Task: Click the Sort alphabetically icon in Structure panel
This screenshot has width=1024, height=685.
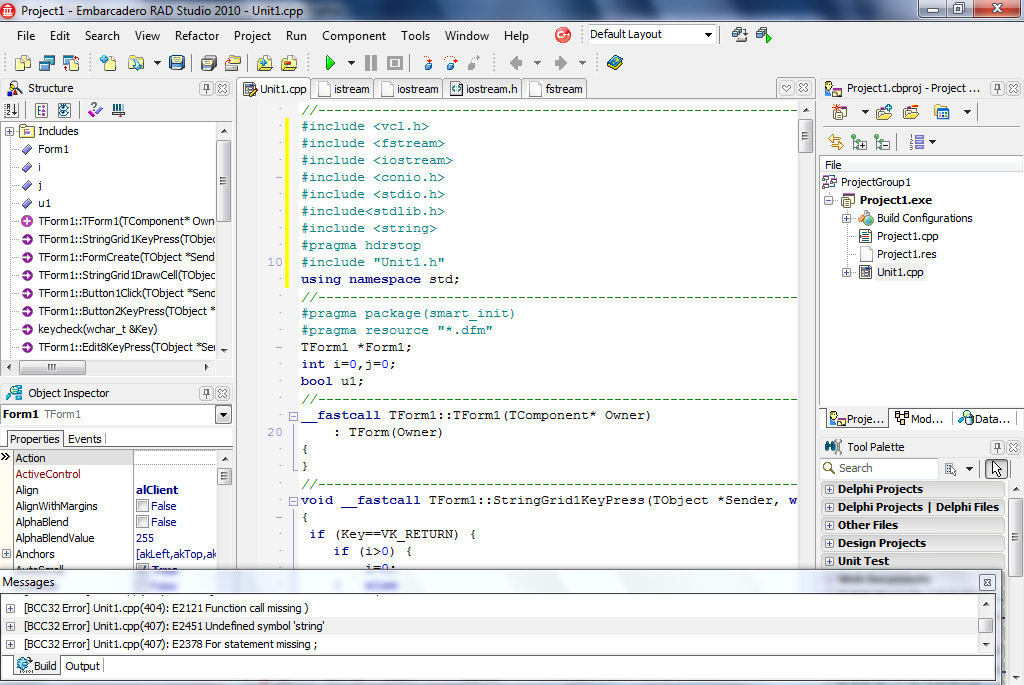Action: pyautogui.click(x=13, y=111)
